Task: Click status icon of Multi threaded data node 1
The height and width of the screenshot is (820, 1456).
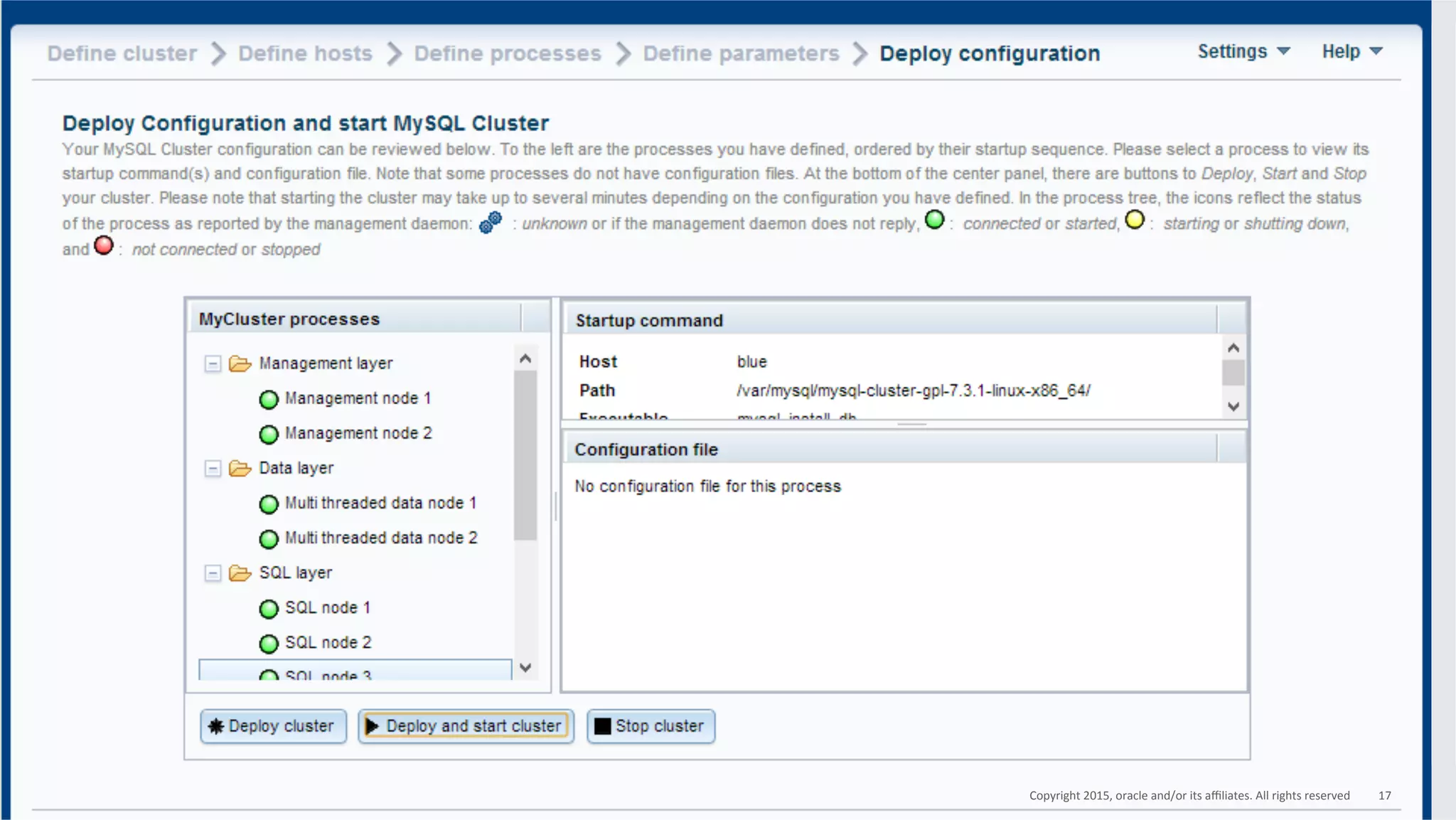Action: [x=269, y=504]
